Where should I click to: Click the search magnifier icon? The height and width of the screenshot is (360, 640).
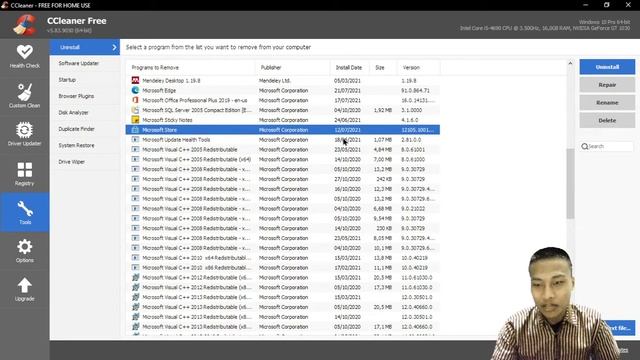click(x=584, y=146)
